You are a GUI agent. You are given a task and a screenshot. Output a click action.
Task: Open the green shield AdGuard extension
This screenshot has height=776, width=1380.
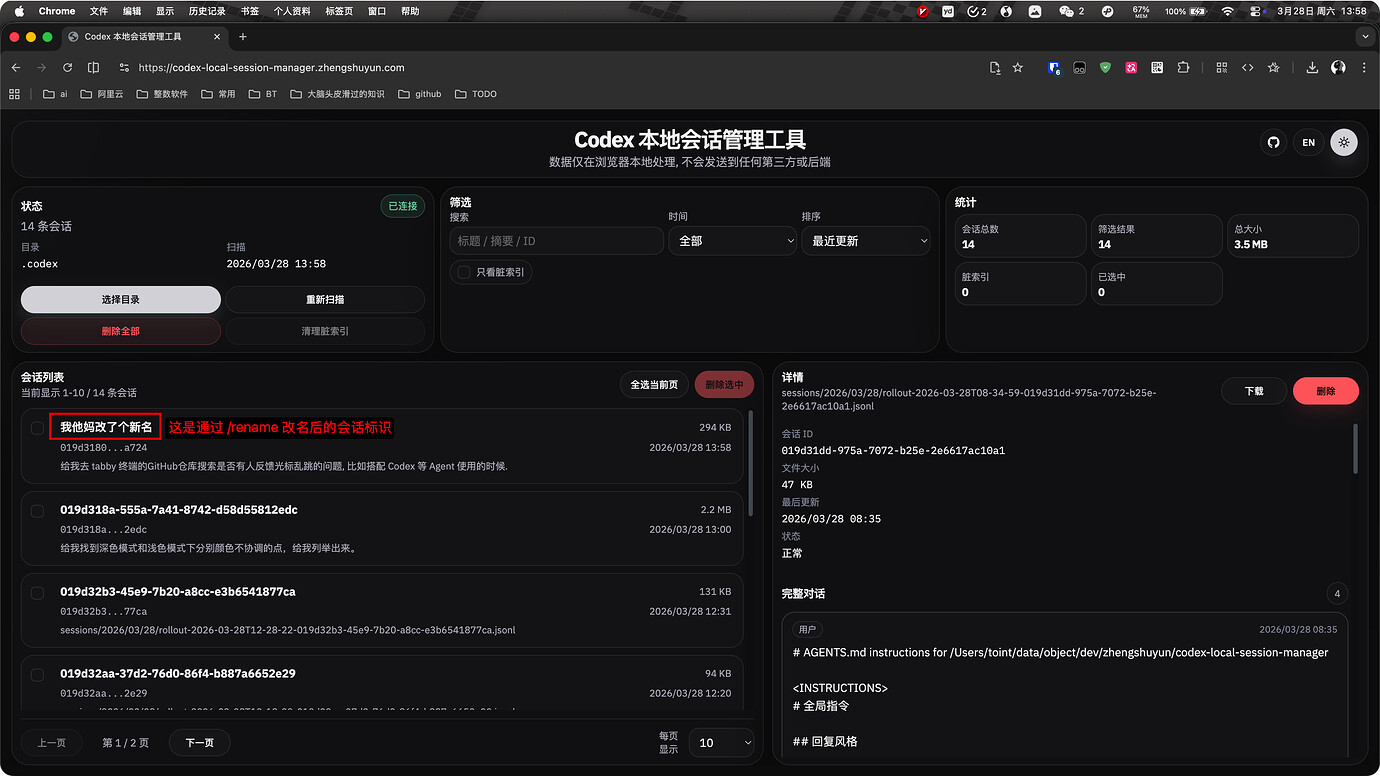point(1105,68)
